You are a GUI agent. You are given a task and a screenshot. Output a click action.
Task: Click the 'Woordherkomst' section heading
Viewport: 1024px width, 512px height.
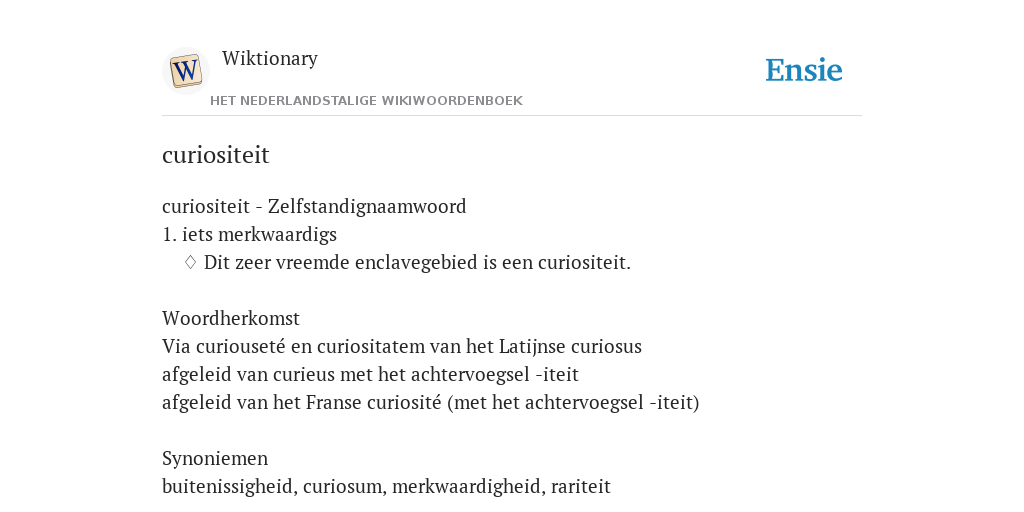[x=231, y=318]
